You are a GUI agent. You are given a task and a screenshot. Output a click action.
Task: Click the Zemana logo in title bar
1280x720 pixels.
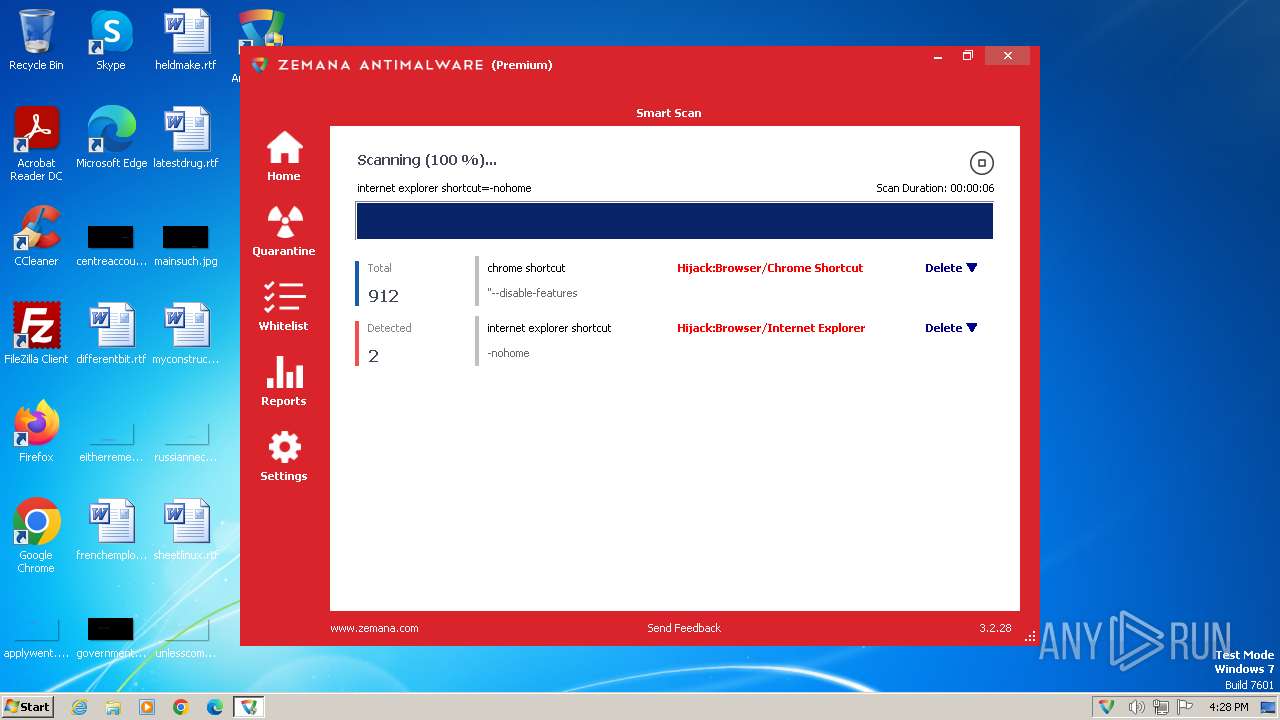[x=260, y=65]
